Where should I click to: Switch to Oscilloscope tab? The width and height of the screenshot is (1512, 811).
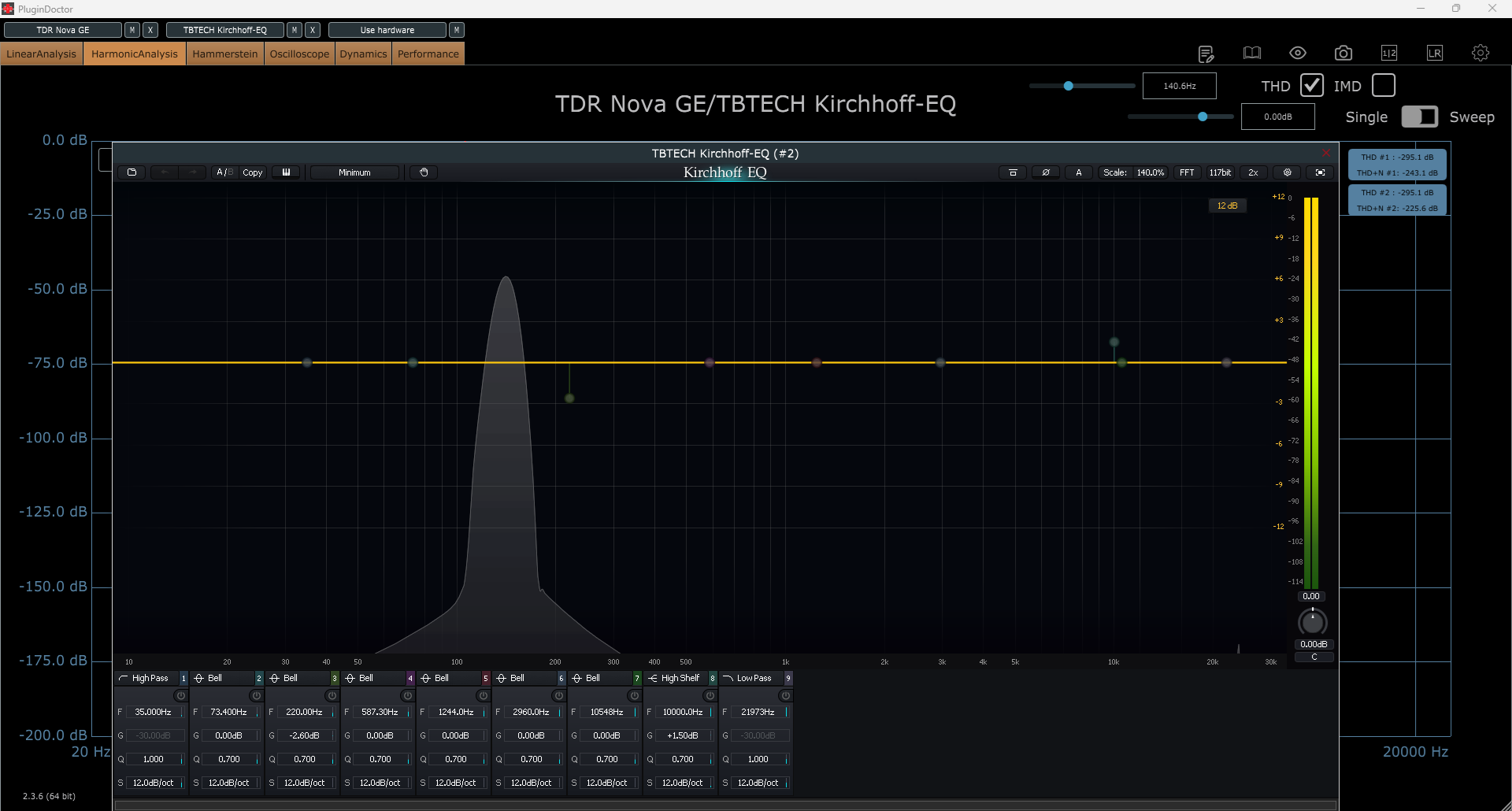coord(299,54)
